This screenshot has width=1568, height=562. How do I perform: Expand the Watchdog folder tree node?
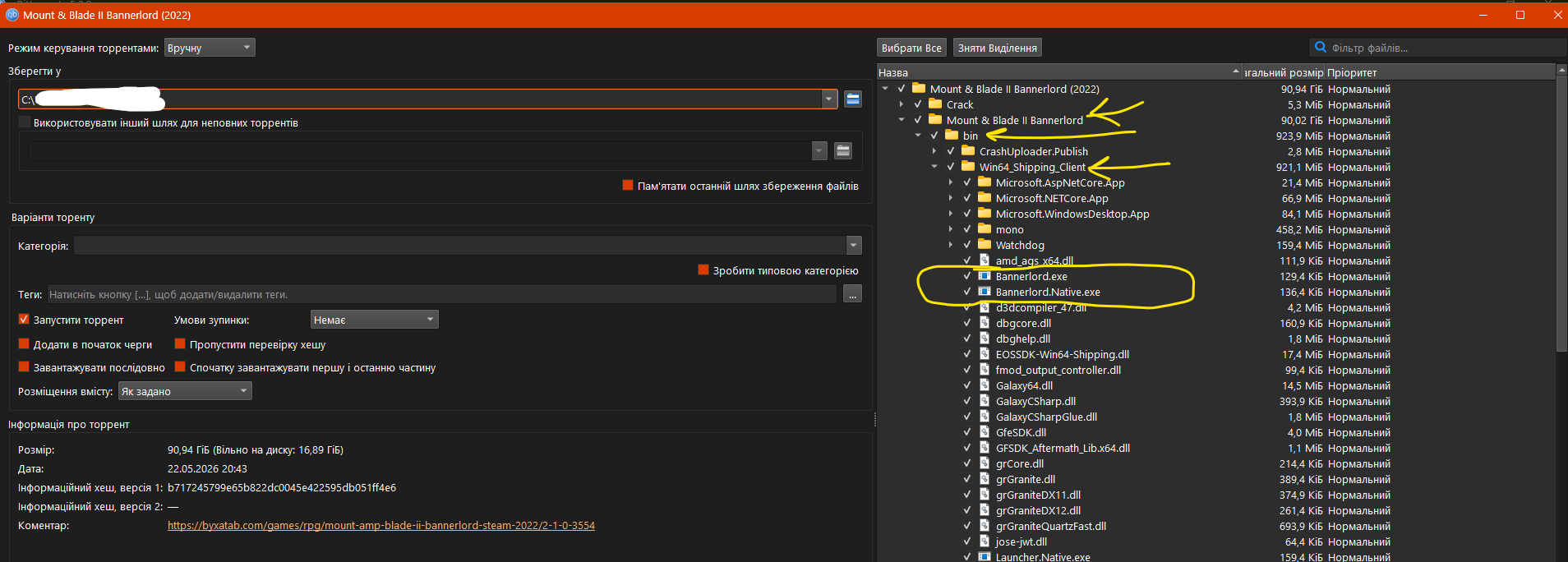(x=951, y=245)
